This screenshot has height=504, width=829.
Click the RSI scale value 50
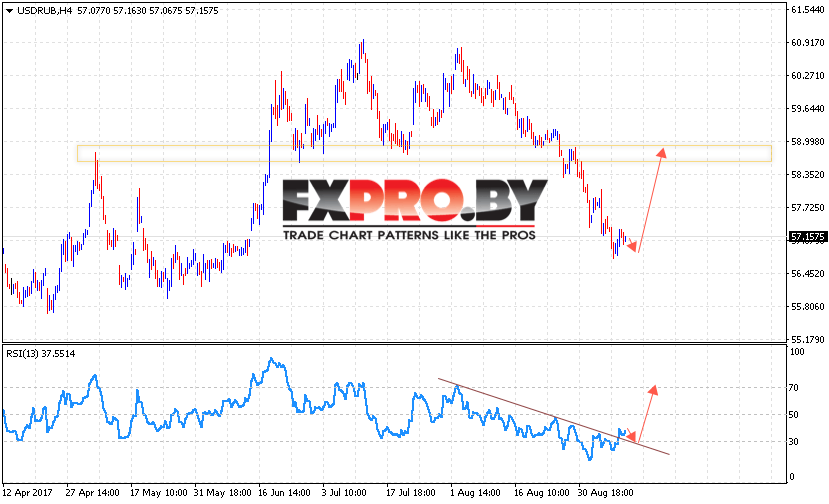pos(794,415)
